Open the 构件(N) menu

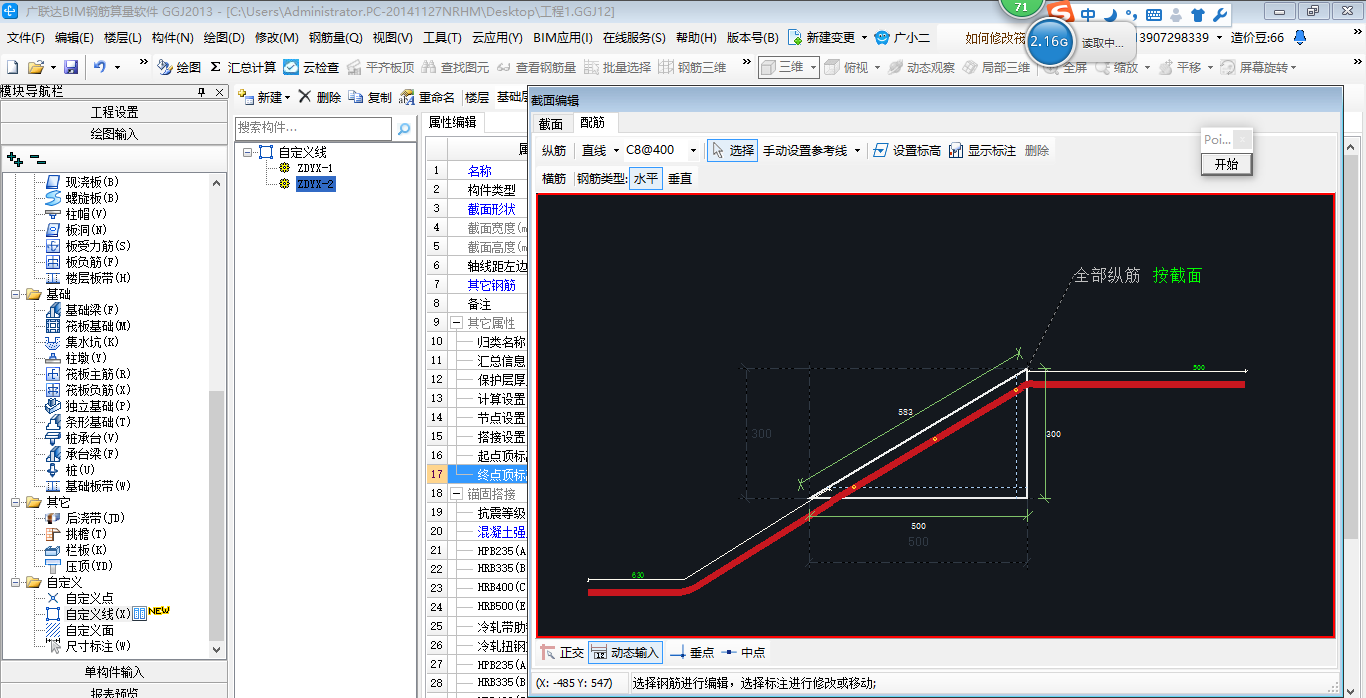point(172,37)
